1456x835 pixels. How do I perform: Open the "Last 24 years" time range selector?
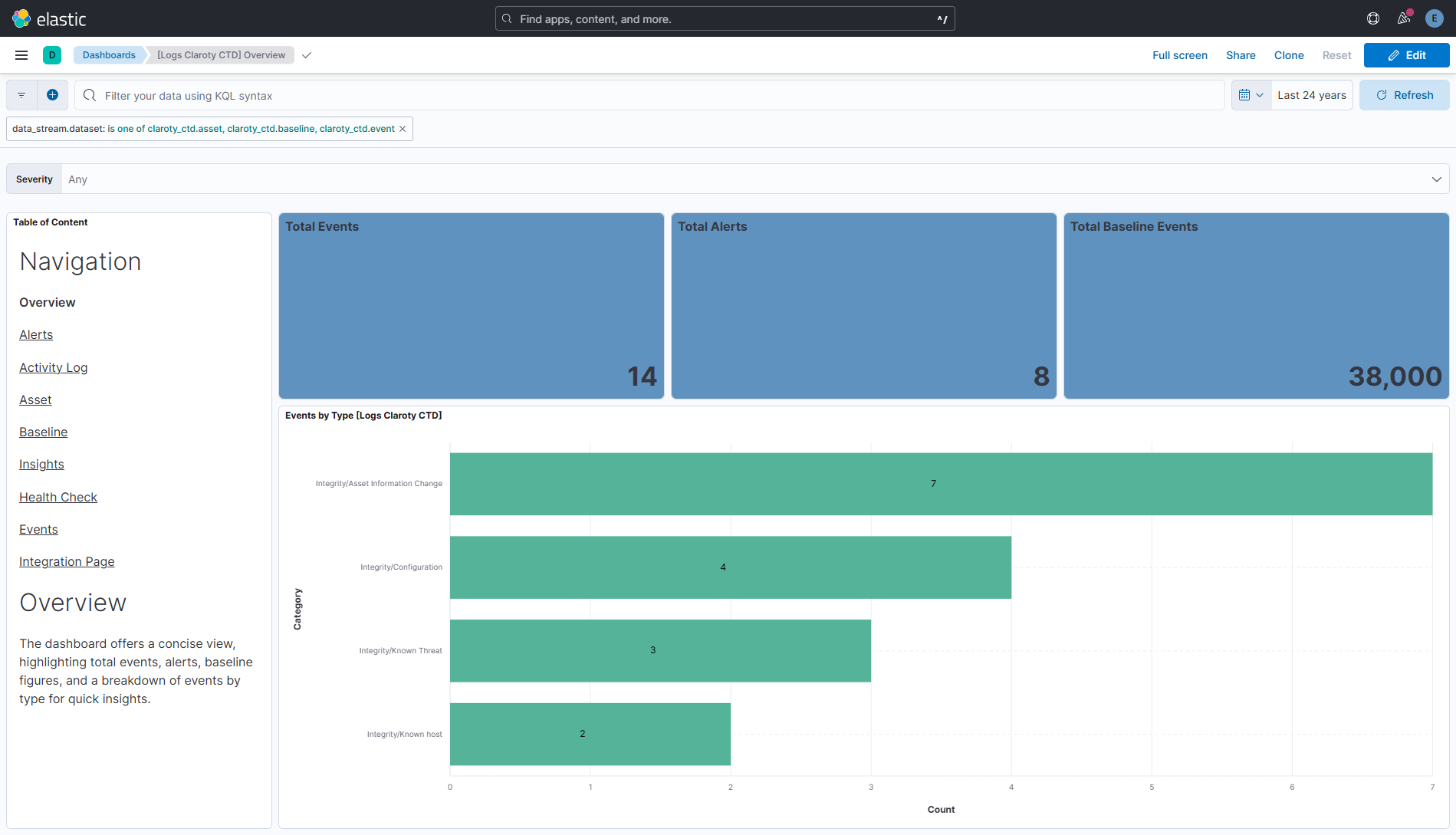coord(1311,94)
